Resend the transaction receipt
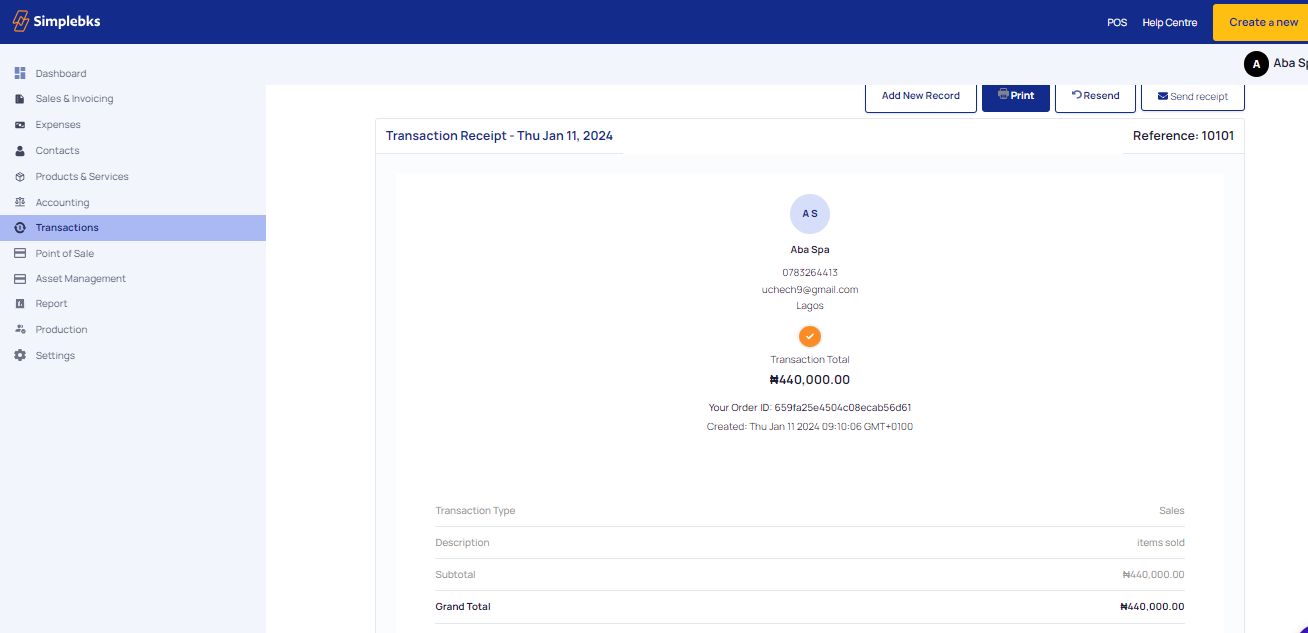 (1095, 96)
